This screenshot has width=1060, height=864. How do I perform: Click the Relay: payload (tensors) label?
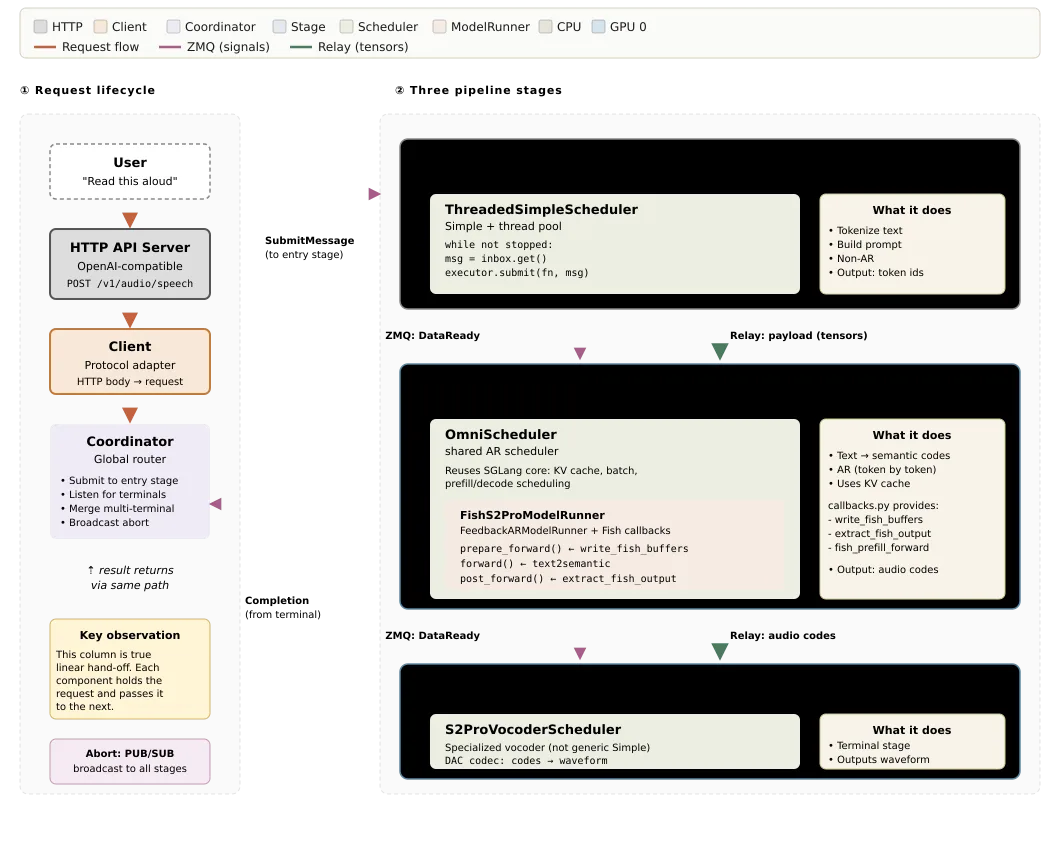click(798, 335)
